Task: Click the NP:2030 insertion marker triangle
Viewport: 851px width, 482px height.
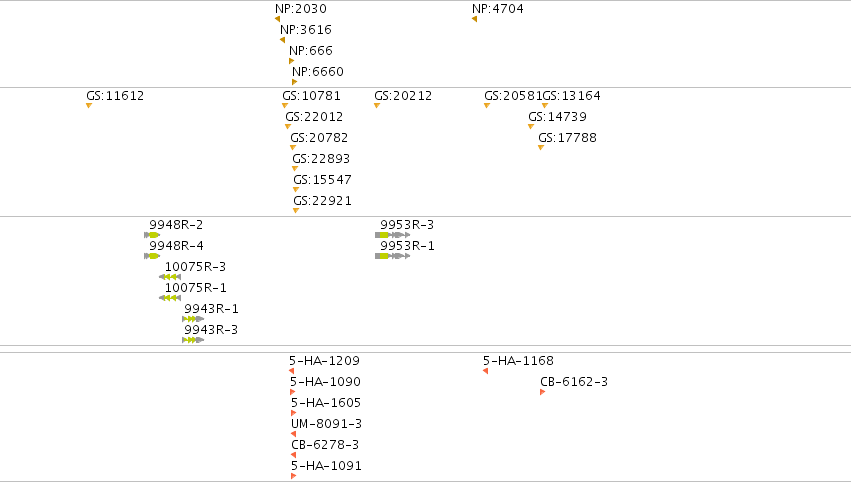Action: [277, 19]
